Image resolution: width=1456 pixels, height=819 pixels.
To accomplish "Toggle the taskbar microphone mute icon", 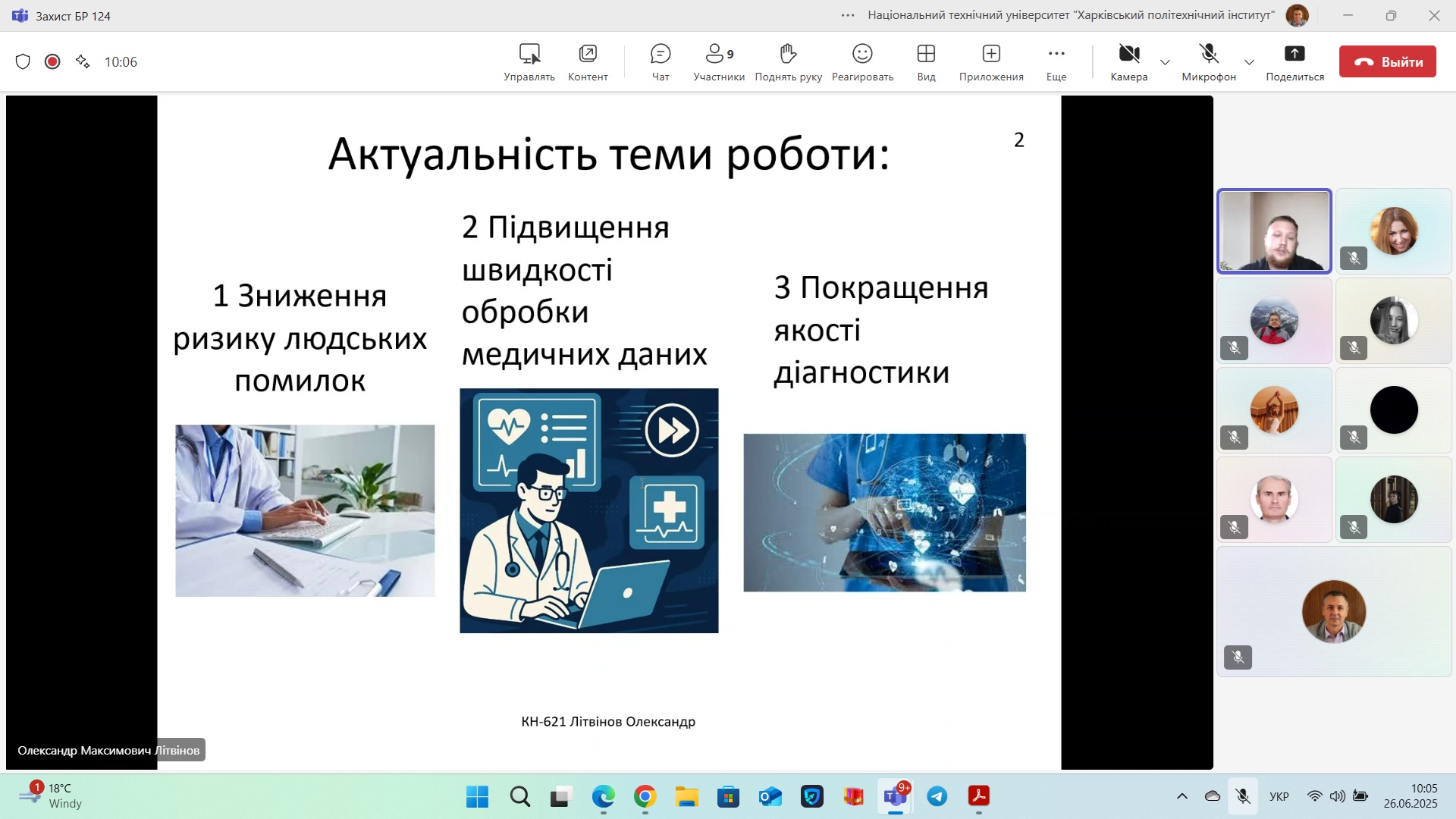I will click(x=1242, y=796).
